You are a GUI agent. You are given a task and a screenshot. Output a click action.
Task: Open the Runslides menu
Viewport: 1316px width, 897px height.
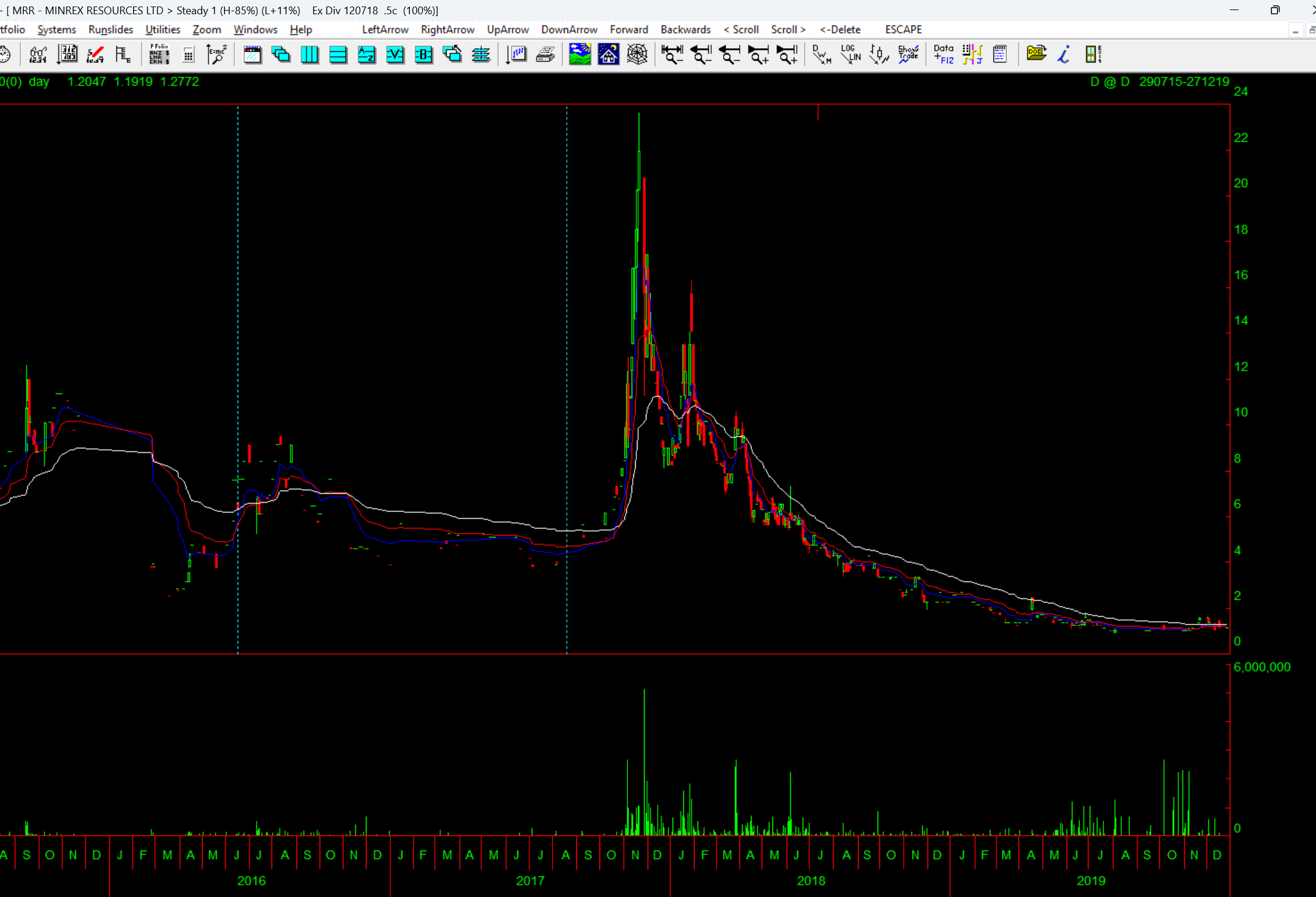pyautogui.click(x=111, y=30)
